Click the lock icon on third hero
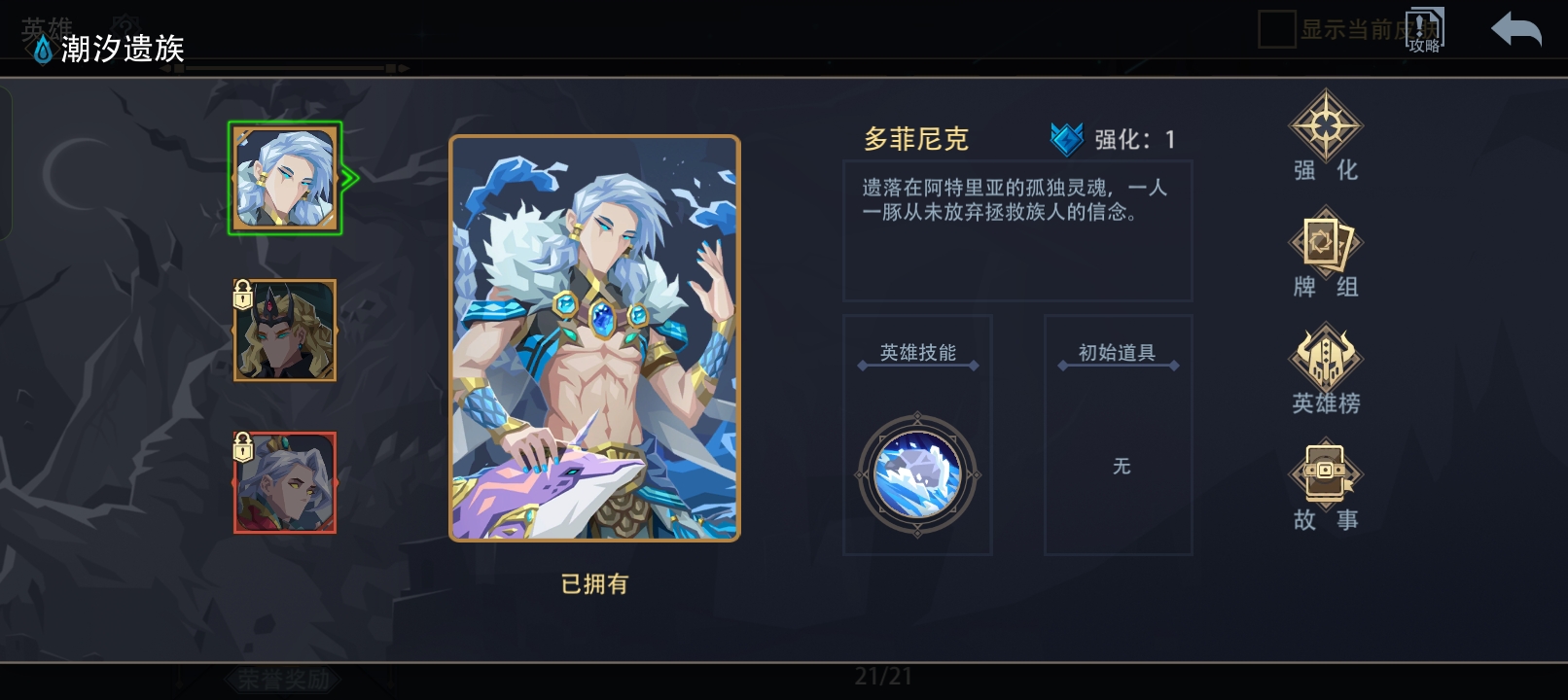The width and height of the screenshot is (1568, 700). point(243,447)
